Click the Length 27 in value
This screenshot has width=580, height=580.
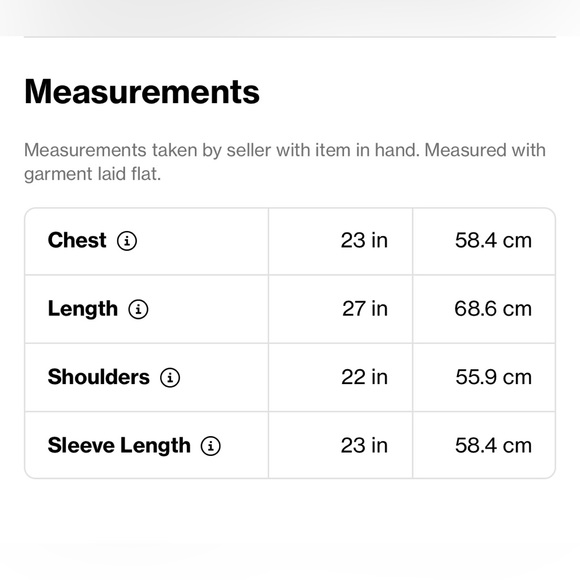pyautogui.click(x=365, y=309)
